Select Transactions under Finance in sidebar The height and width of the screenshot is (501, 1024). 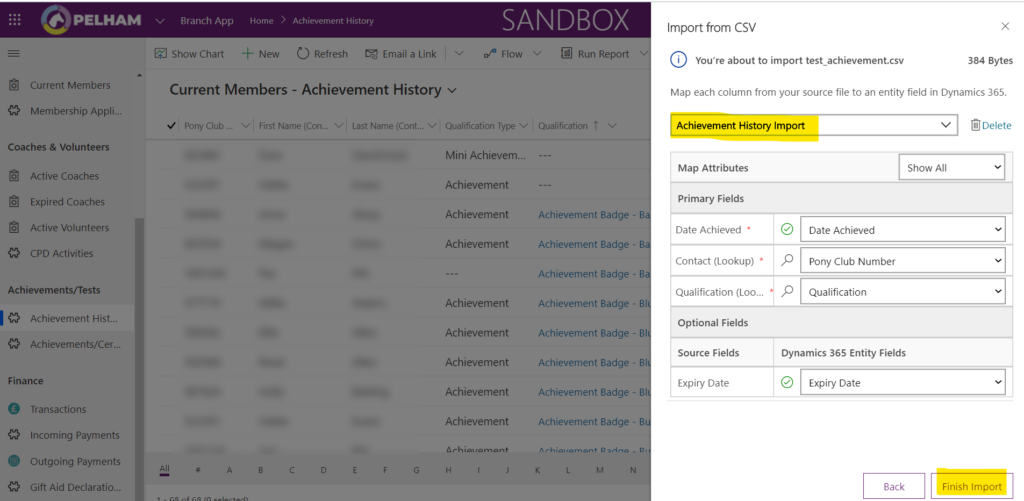58,409
